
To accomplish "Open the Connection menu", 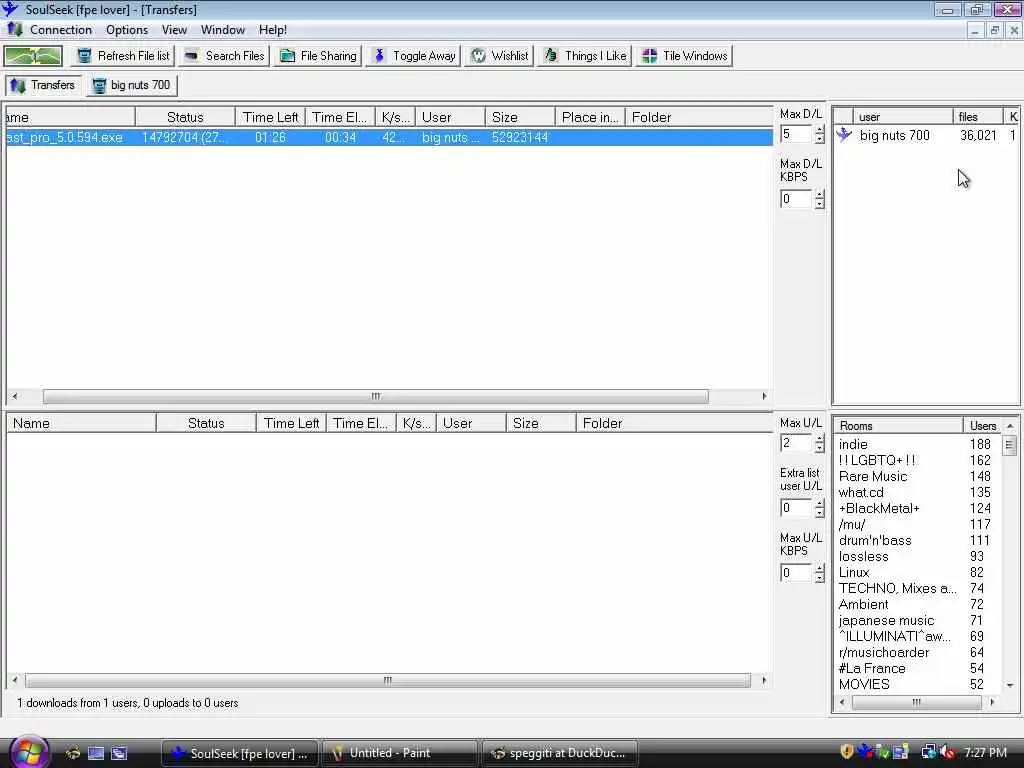I will 61,29.
